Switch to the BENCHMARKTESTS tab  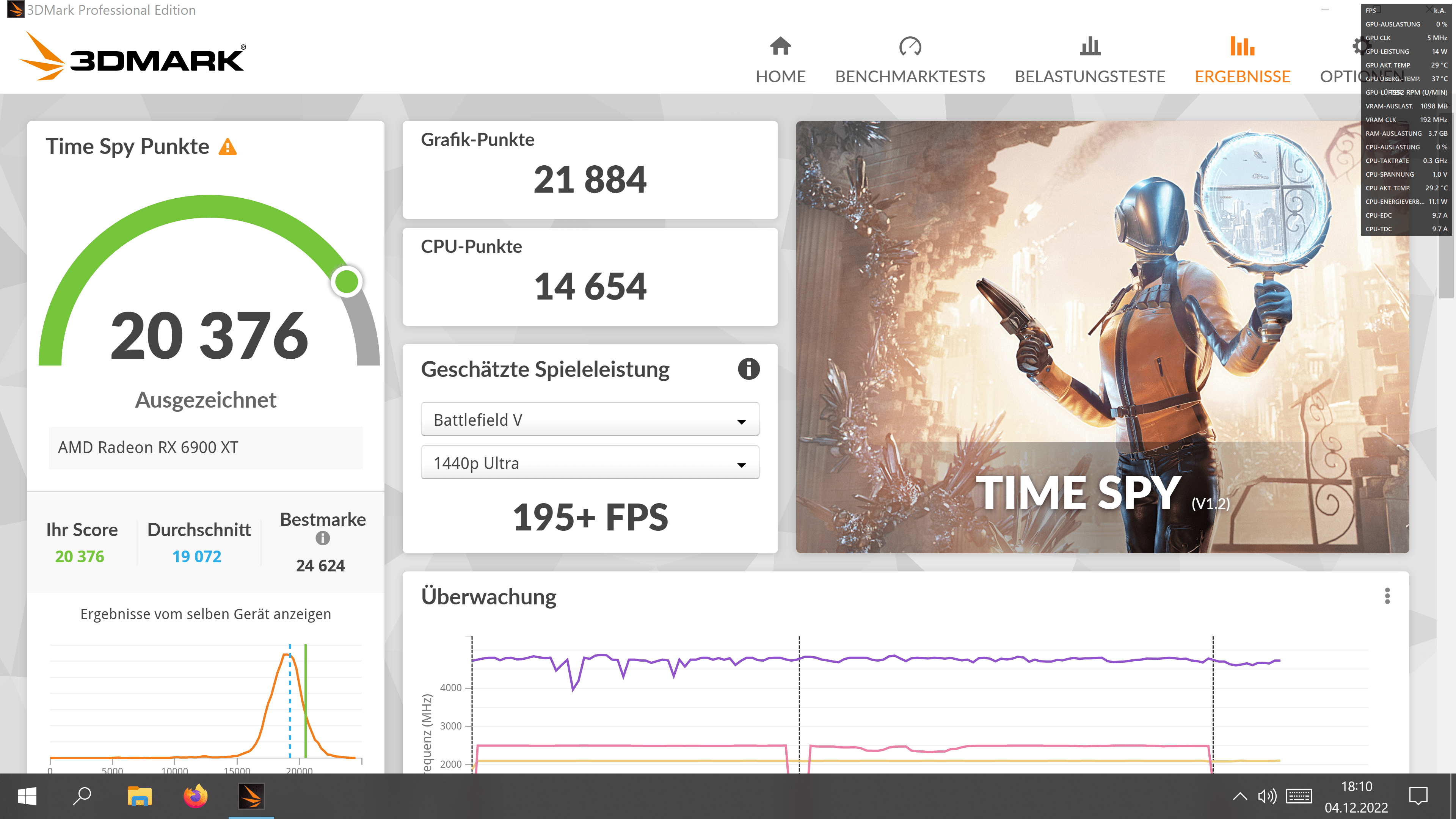coord(910,76)
